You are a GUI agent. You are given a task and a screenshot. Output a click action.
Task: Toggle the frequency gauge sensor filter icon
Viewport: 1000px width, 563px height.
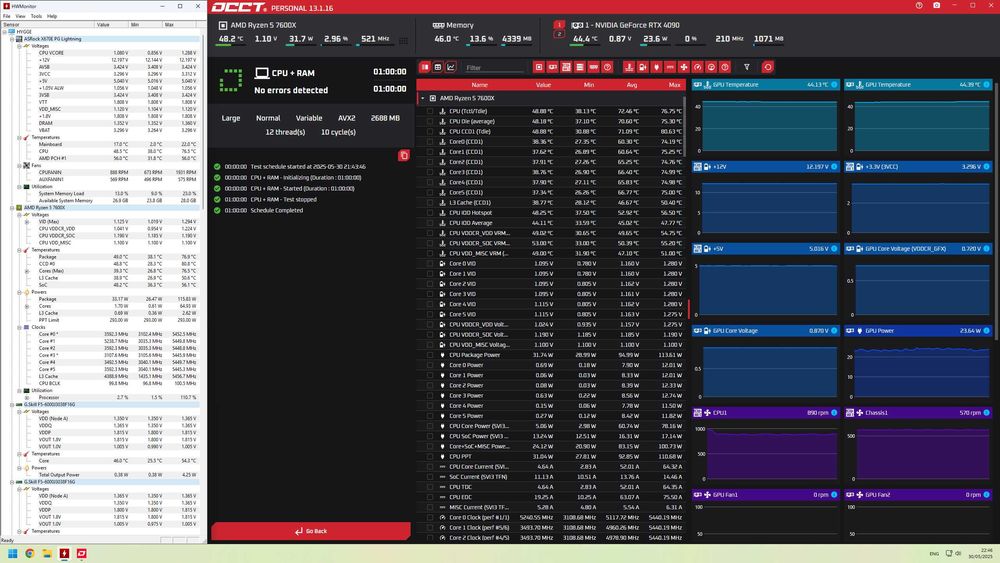[x=697, y=67]
